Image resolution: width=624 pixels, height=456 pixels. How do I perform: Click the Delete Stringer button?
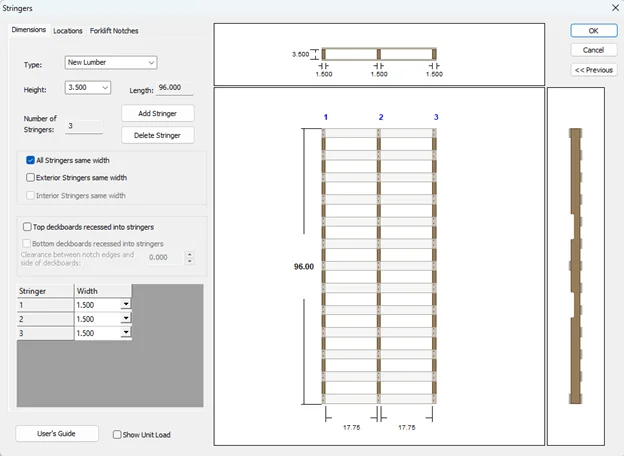(158, 135)
